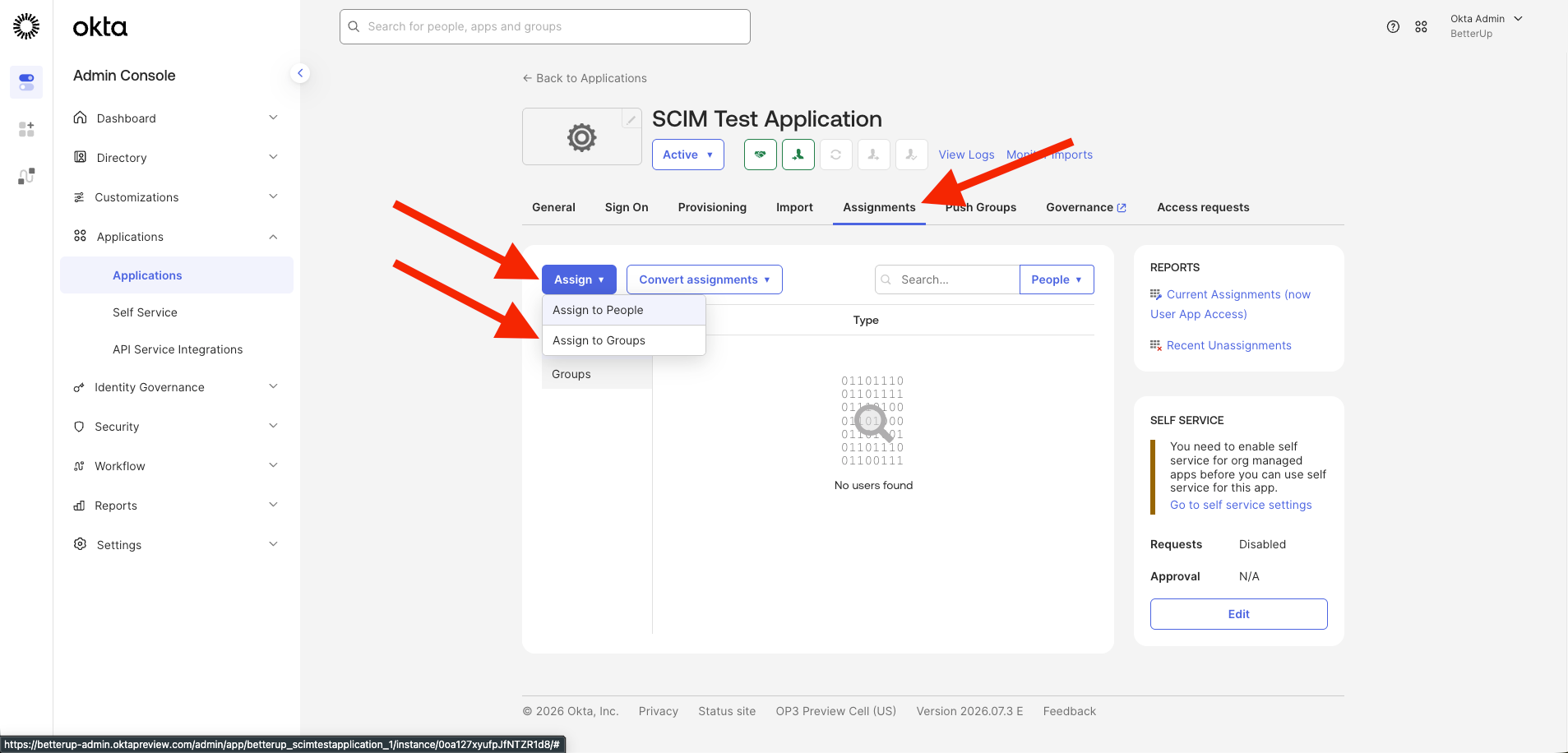Go to self service settings

1241,505
